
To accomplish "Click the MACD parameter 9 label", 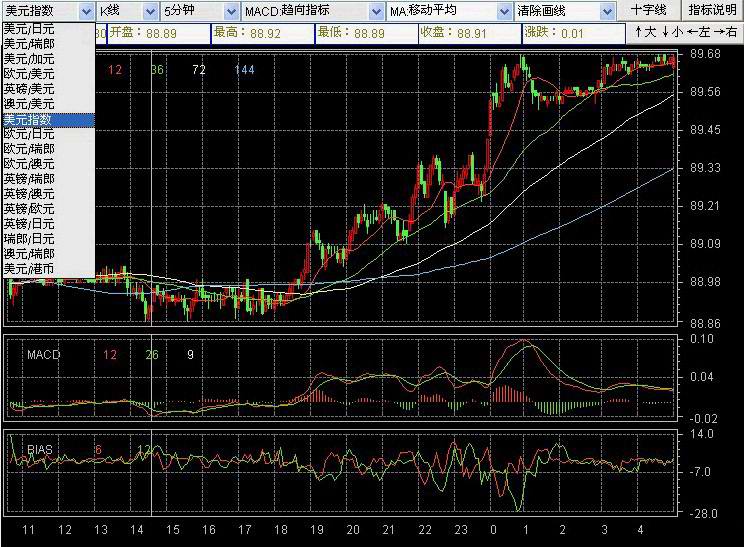I will coord(190,355).
